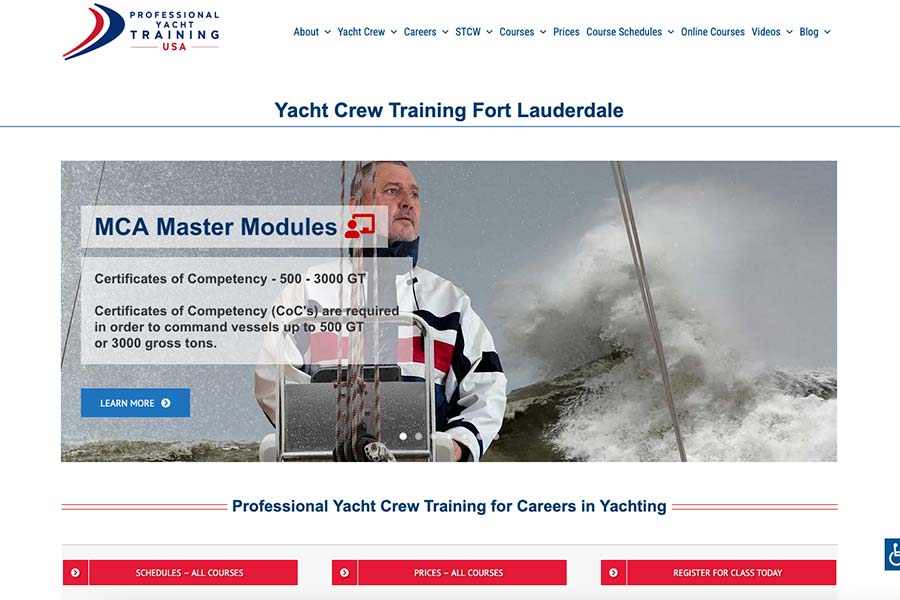The width and height of the screenshot is (900, 600).
Task: Click the arrow icon beside Register For Class Today
Action: coord(613,573)
